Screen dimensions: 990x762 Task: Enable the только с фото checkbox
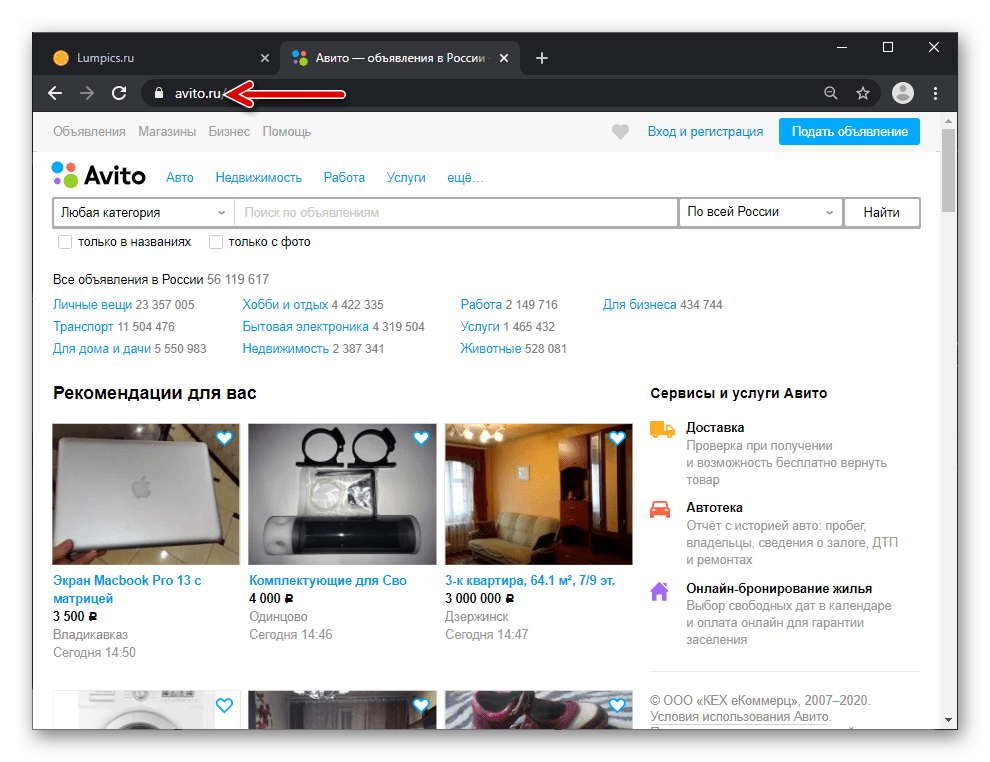tap(216, 242)
